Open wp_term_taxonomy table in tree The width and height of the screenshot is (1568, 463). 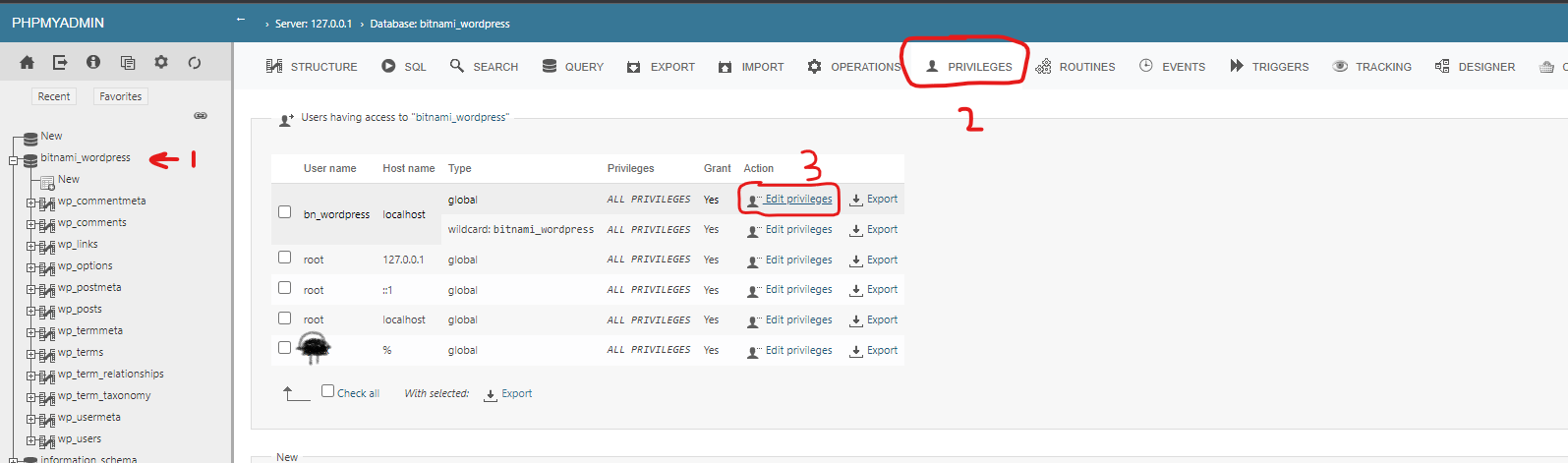coord(104,396)
